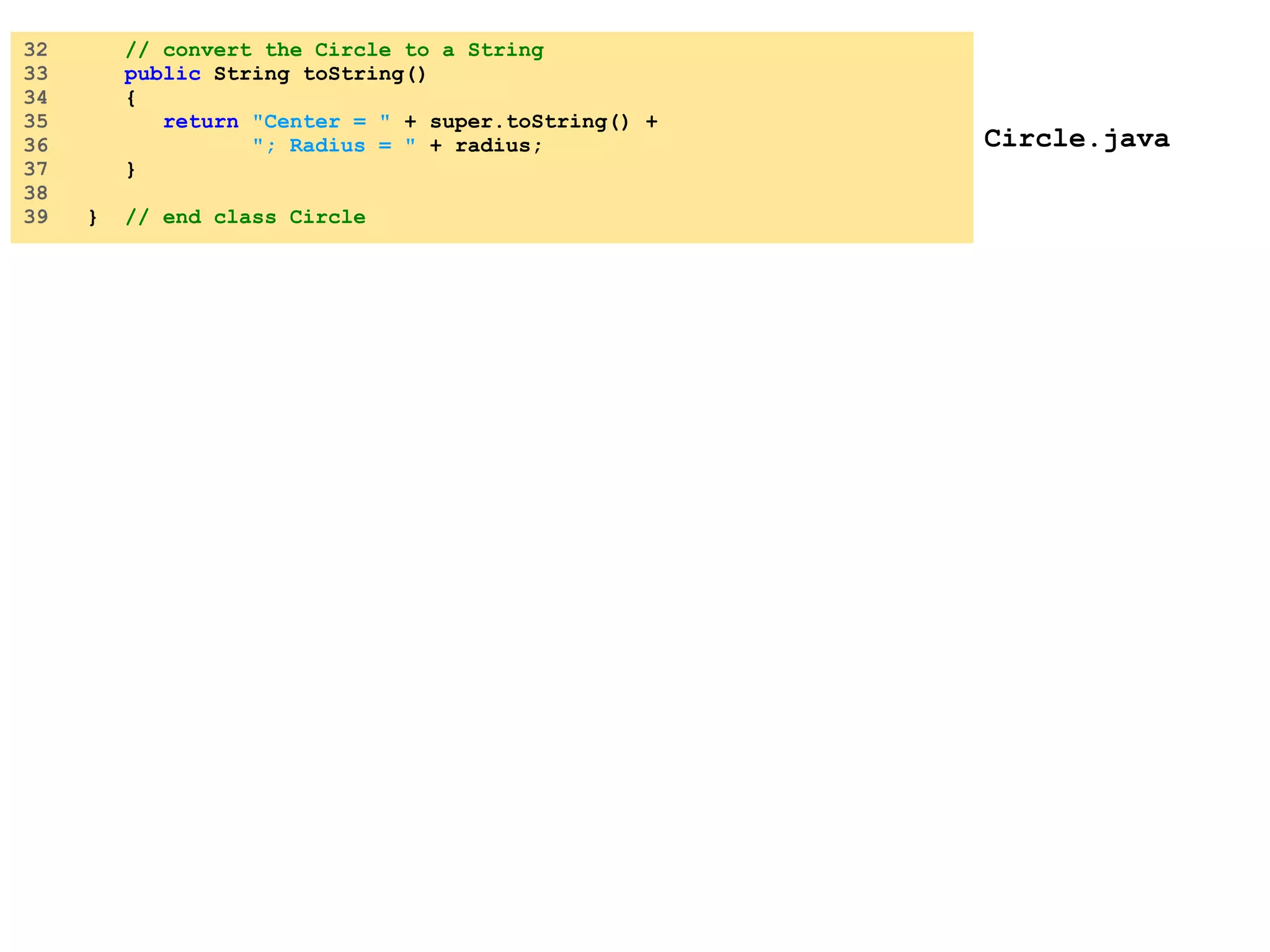
Task: Click line number 36
Action: click(x=36, y=146)
